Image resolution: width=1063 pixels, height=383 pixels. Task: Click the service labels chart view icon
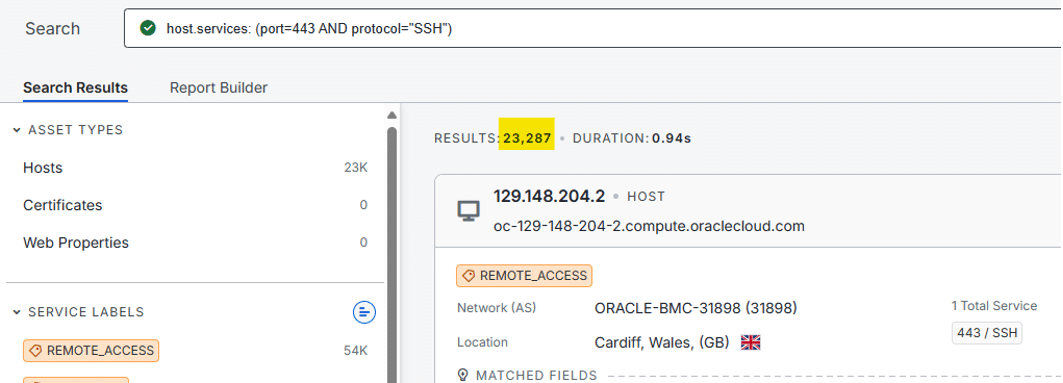coord(365,313)
